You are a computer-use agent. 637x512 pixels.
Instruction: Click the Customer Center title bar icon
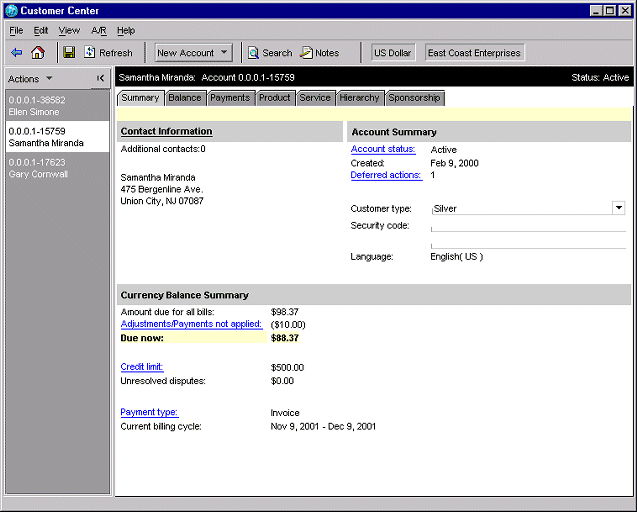coord(11,10)
